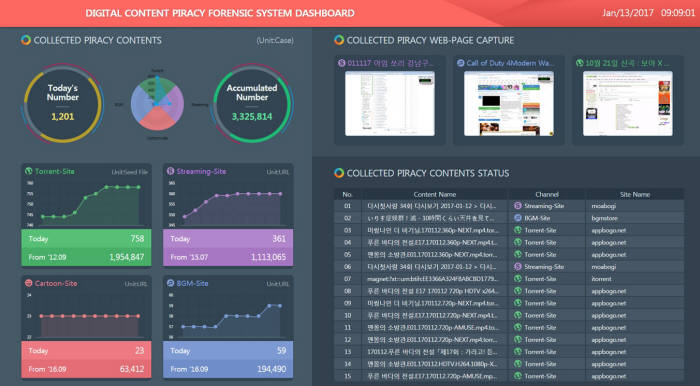Click the Content Name column header

click(435, 195)
